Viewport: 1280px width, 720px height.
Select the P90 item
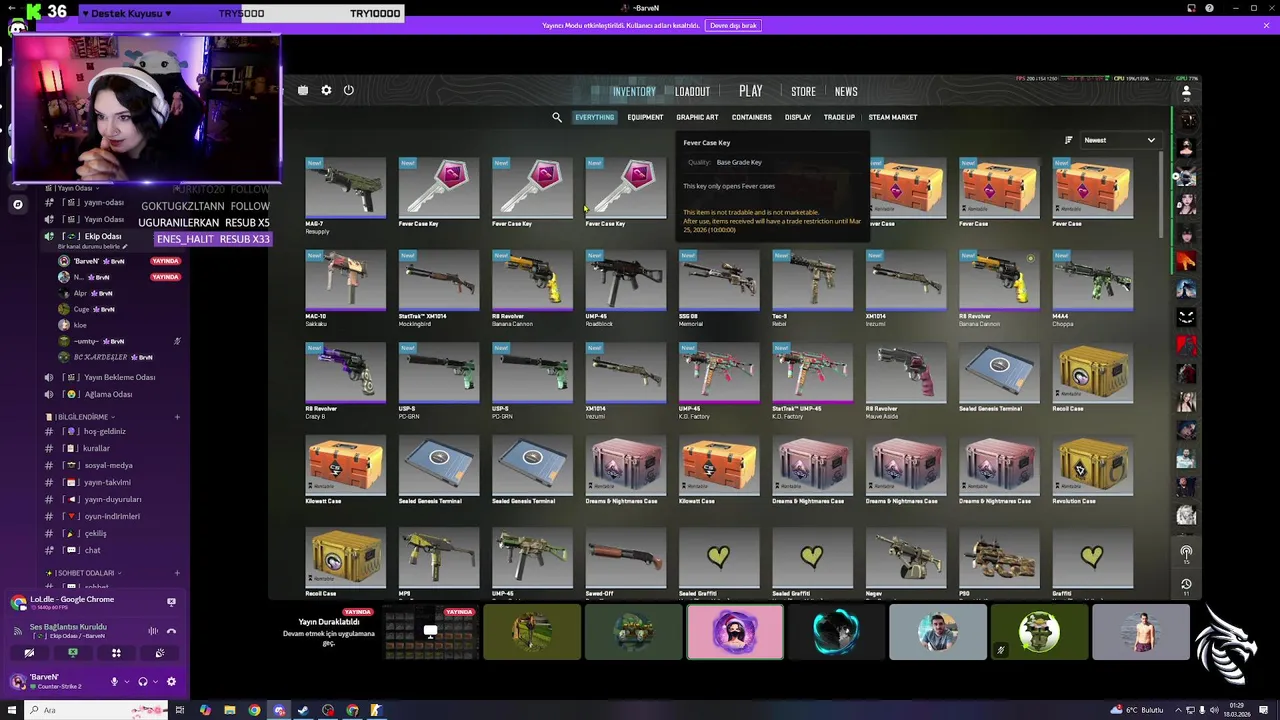coord(998,563)
